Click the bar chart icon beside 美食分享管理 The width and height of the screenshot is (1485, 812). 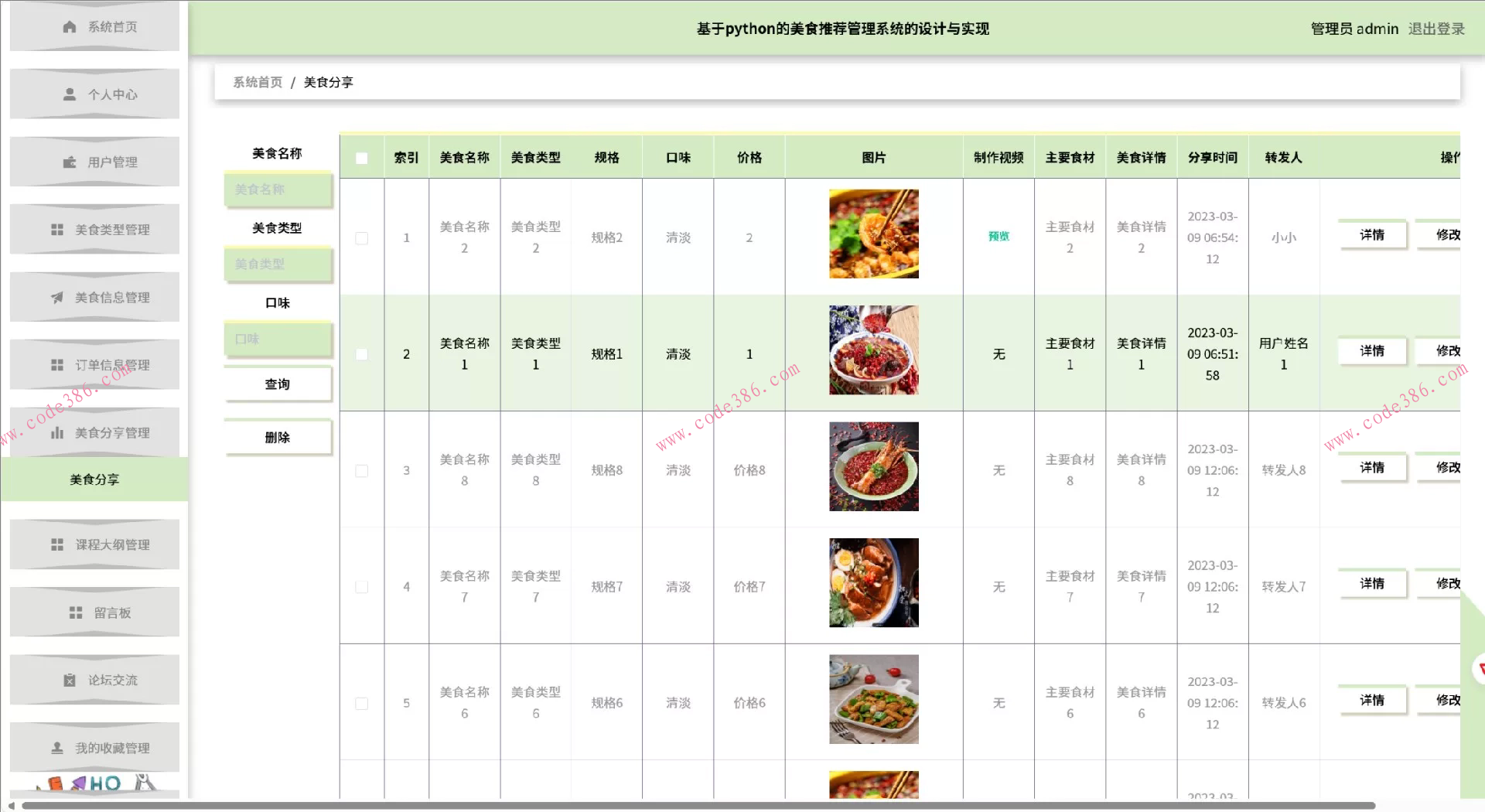tap(57, 433)
